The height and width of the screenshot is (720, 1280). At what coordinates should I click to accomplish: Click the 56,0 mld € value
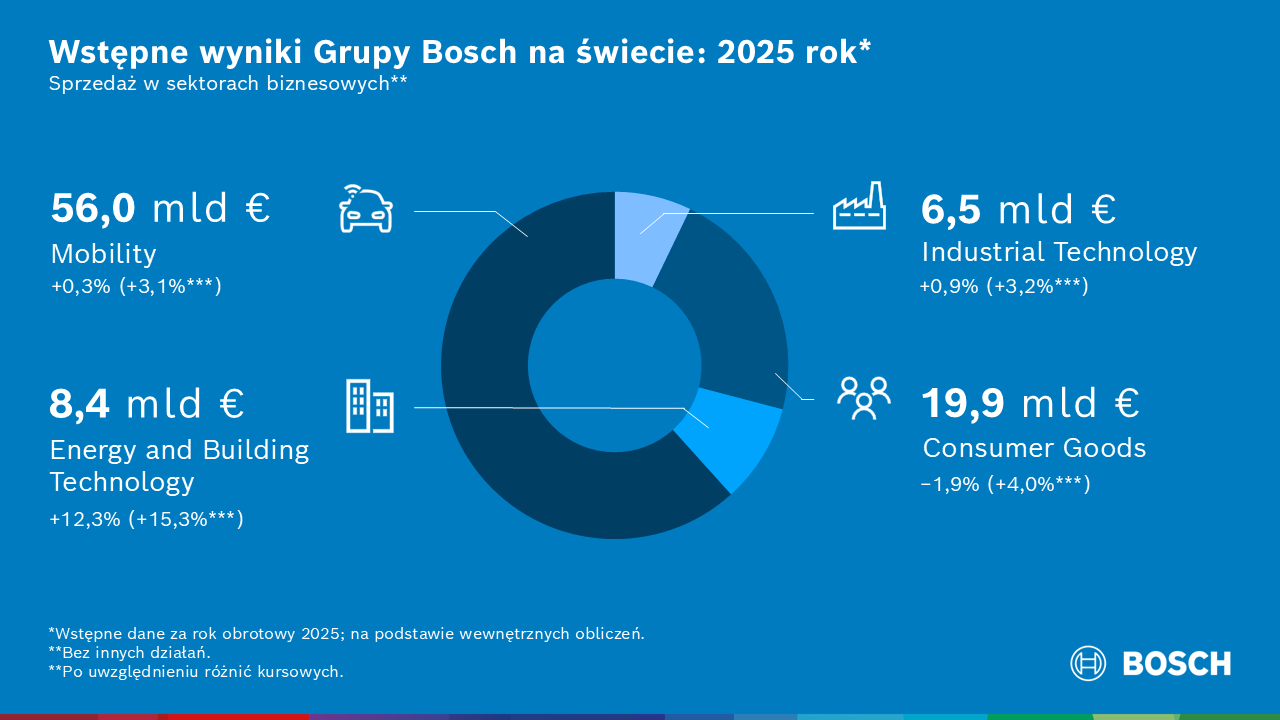[x=160, y=209]
